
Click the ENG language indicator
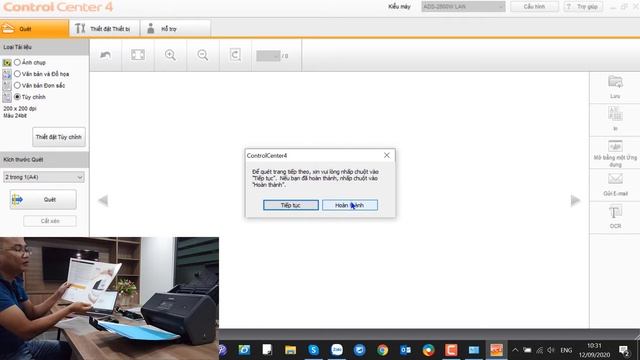[566, 350]
